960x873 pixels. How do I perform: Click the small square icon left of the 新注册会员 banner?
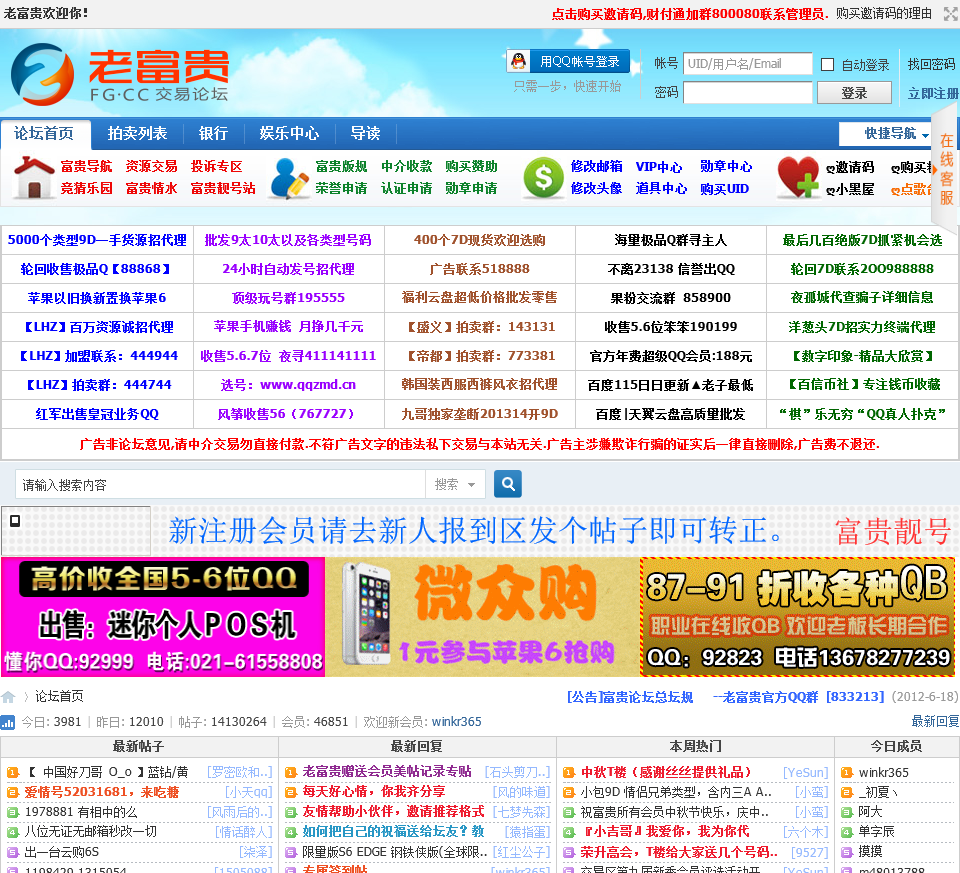coord(15,520)
